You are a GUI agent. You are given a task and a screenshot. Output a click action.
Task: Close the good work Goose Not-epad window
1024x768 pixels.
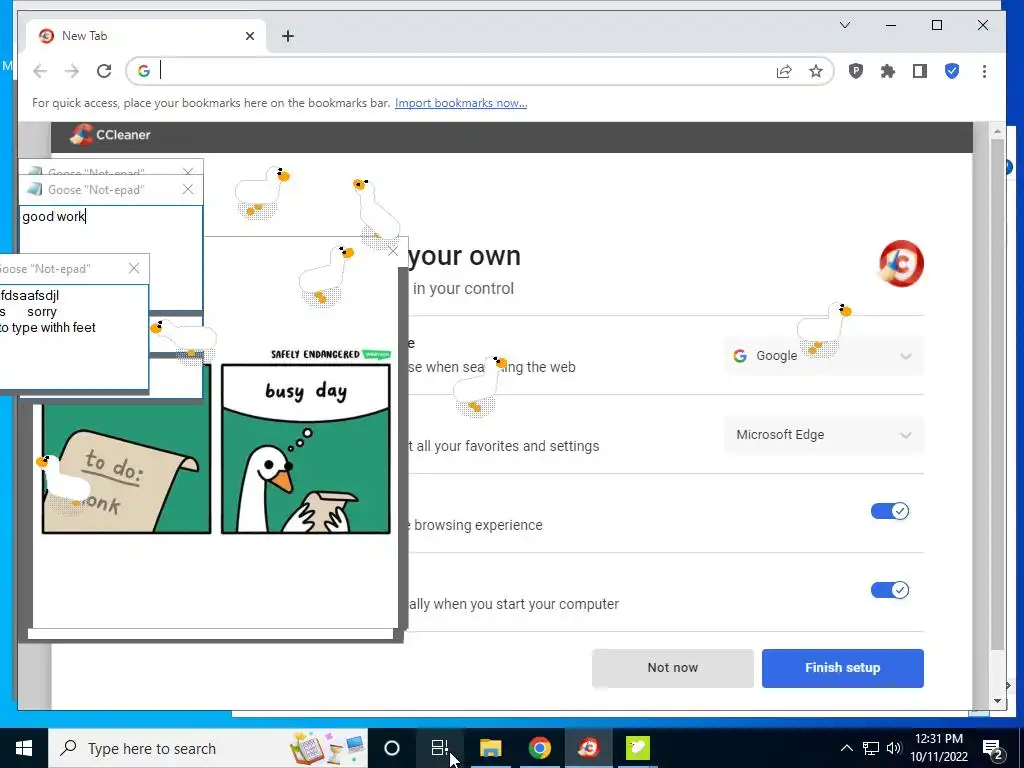[x=188, y=189]
